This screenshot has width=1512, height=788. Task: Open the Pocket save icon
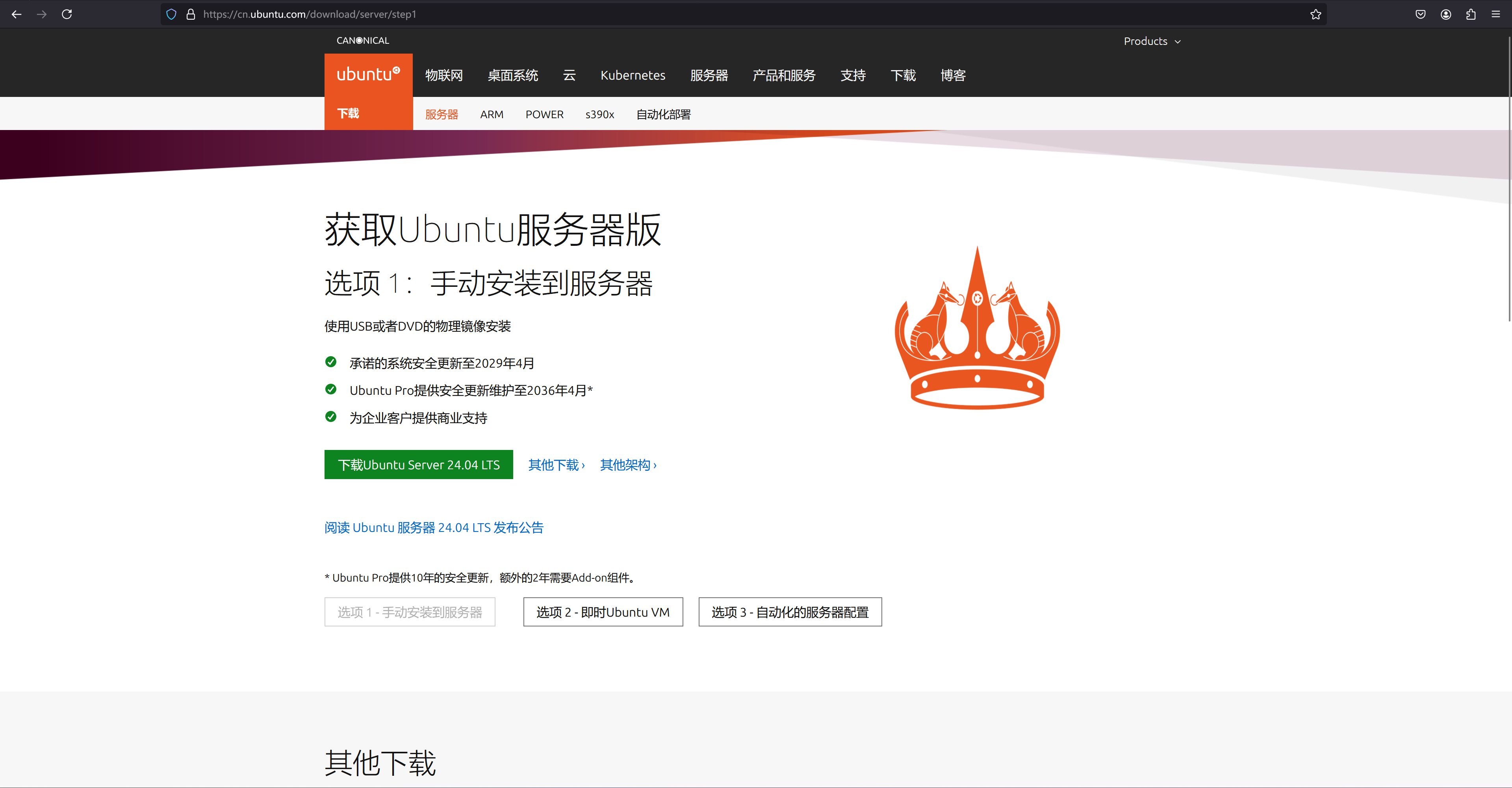1421,14
